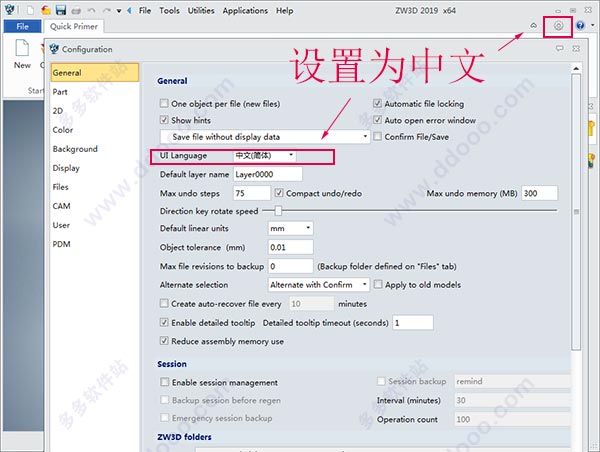The width and height of the screenshot is (600, 452).
Task: Enable One object per file checkbox
Action: pos(164,103)
